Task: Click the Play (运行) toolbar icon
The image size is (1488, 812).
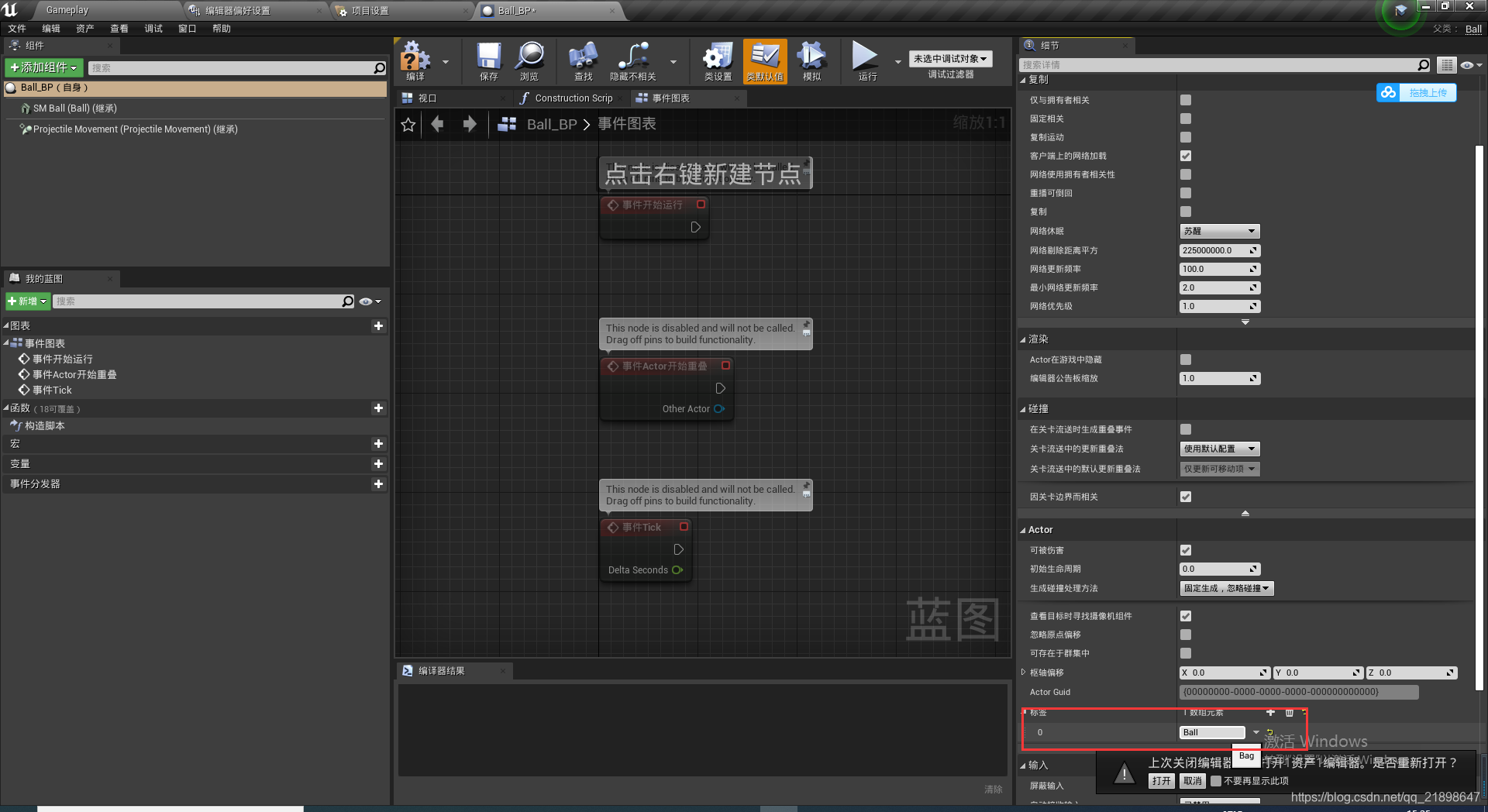Action: (866, 60)
